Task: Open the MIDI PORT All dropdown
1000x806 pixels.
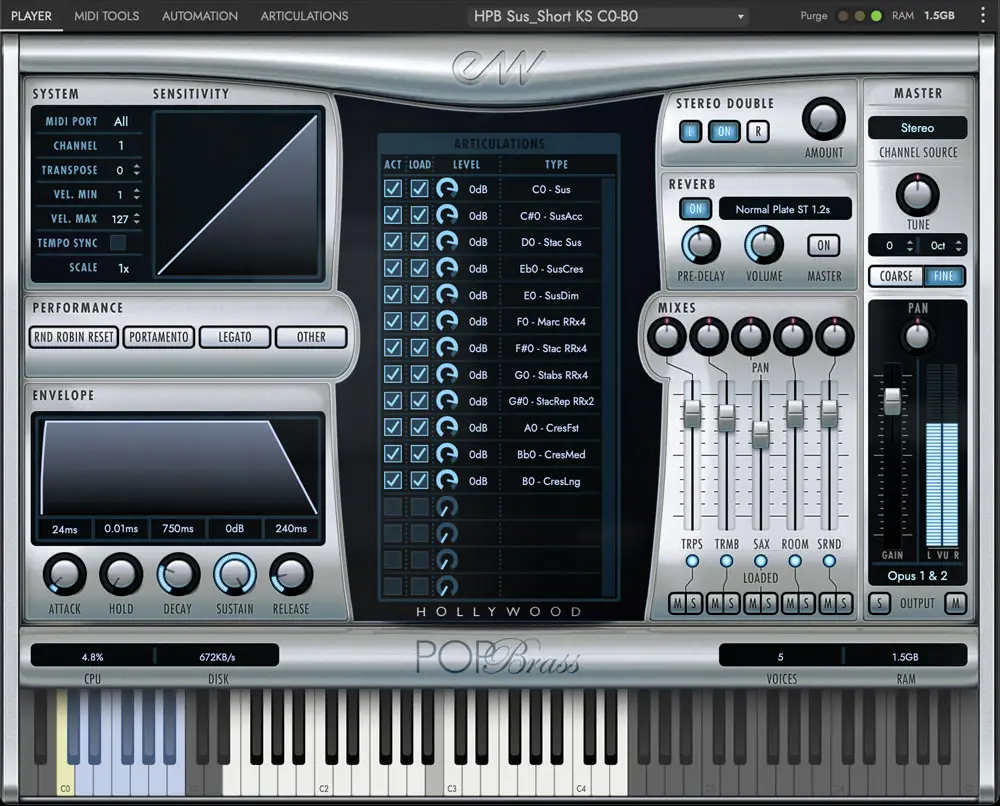Action: [x=121, y=121]
